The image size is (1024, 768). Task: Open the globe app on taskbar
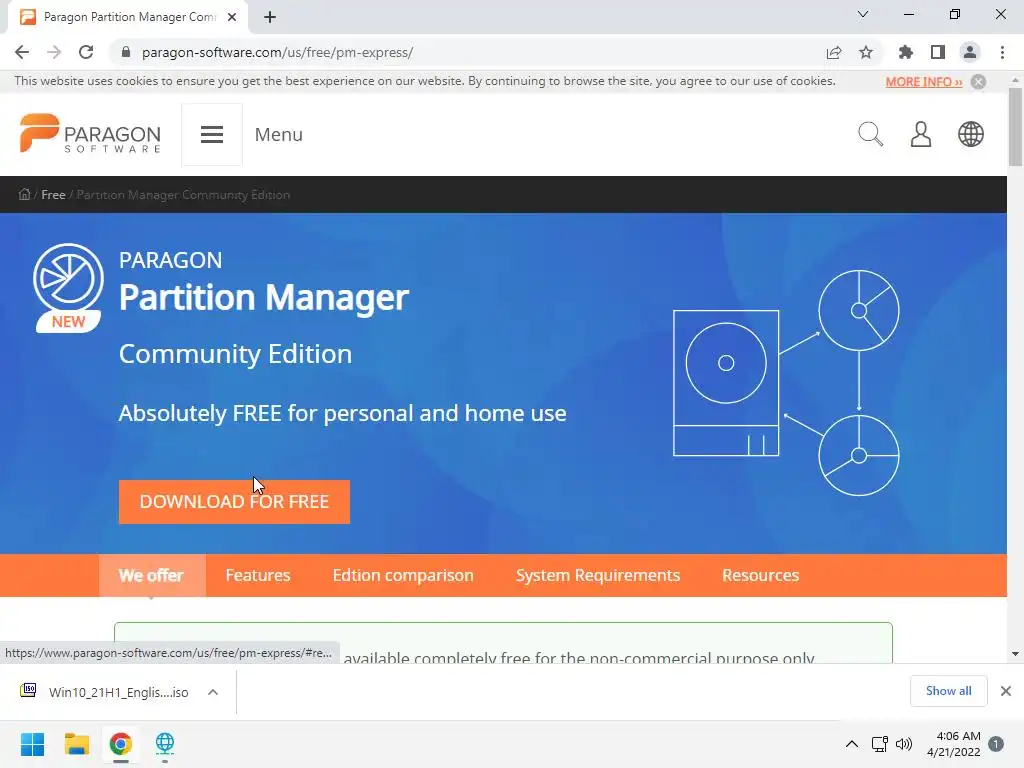click(165, 744)
